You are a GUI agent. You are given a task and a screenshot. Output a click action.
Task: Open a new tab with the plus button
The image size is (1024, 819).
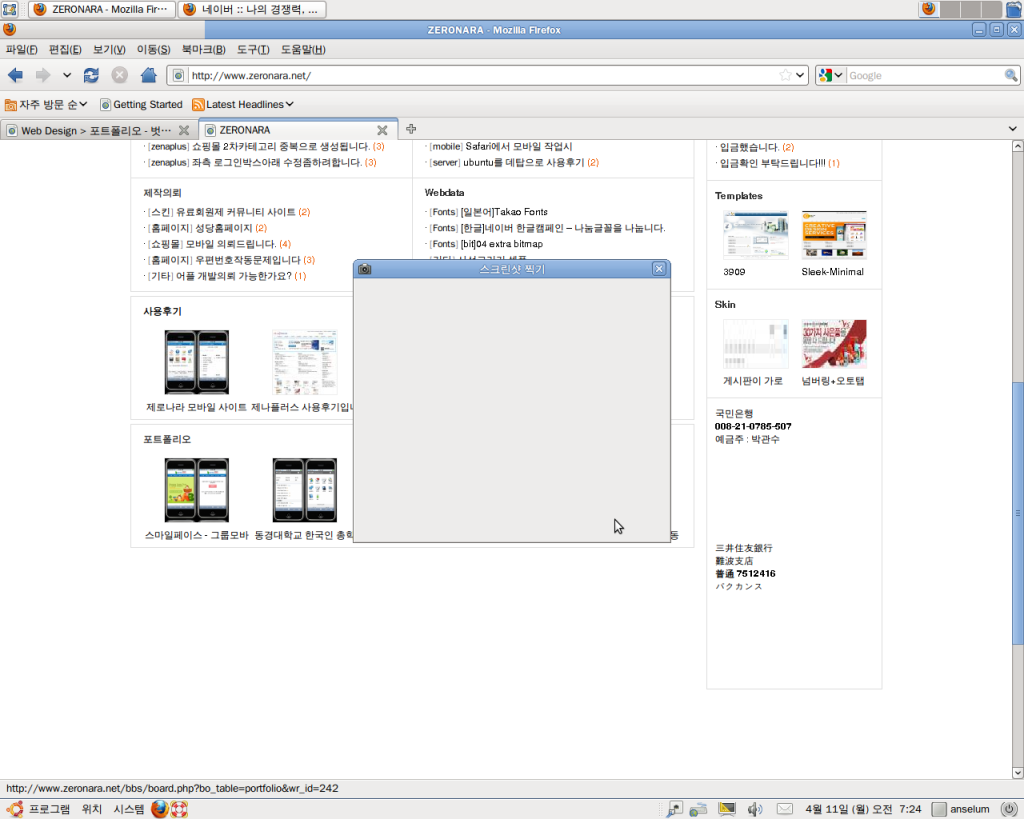point(411,129)
